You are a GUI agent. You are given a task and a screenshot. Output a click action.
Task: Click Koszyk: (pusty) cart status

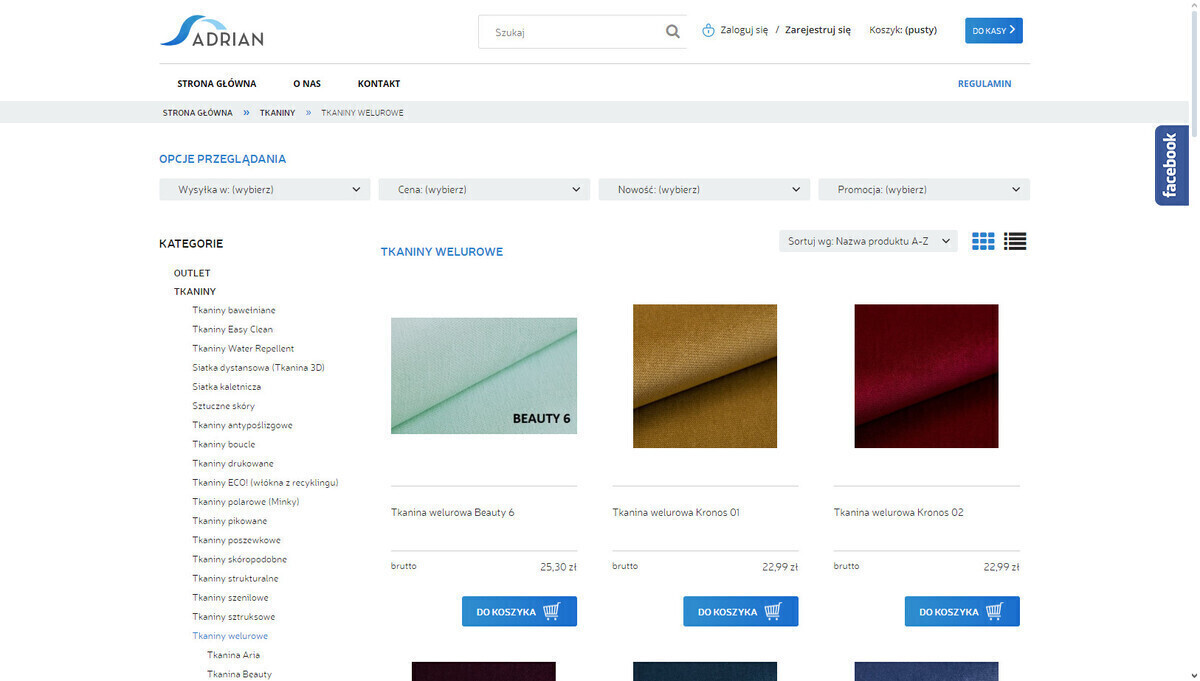tap(903, 30)
